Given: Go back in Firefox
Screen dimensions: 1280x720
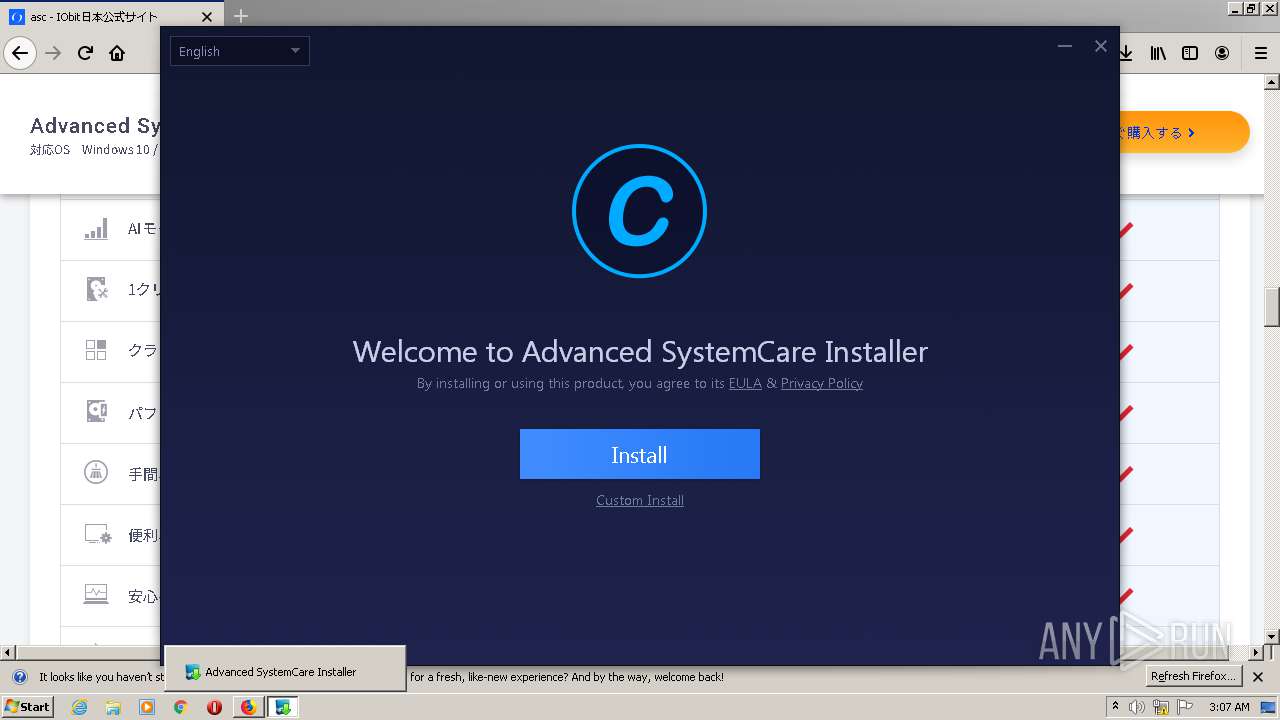Looking at the screenshot, I should point(20,53).
